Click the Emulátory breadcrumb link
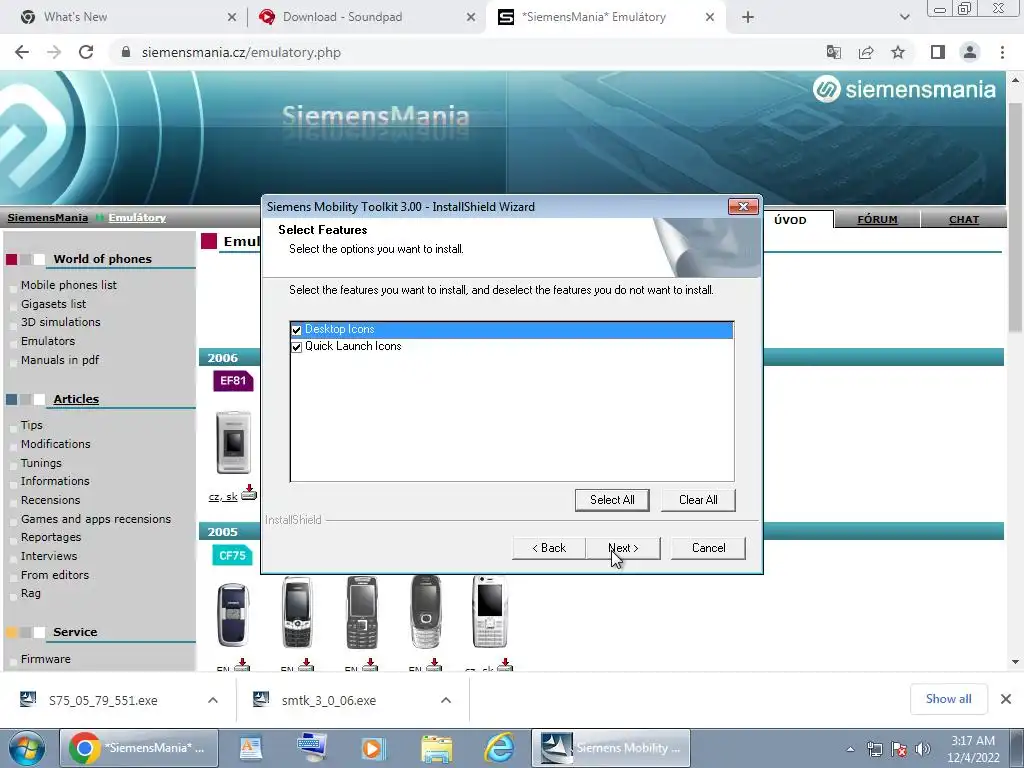Screen dimensions: 1024x768 (137, 217)
